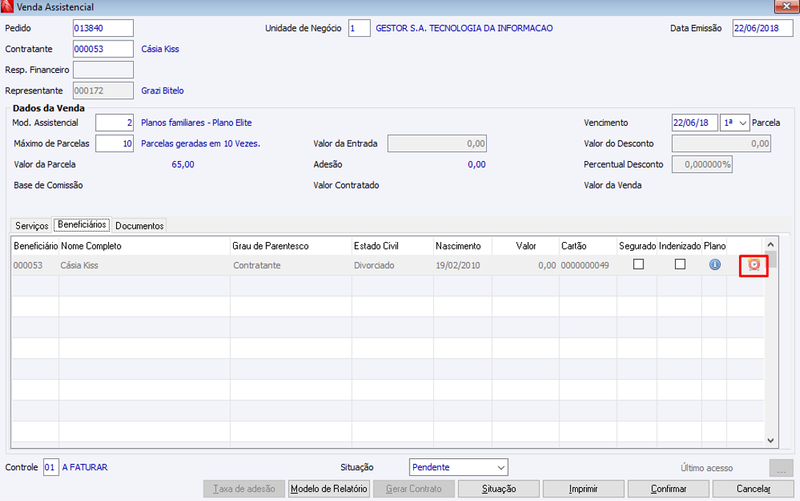Click the Nome Completo column header
The image size is (800, 501).
click(144, 246)
